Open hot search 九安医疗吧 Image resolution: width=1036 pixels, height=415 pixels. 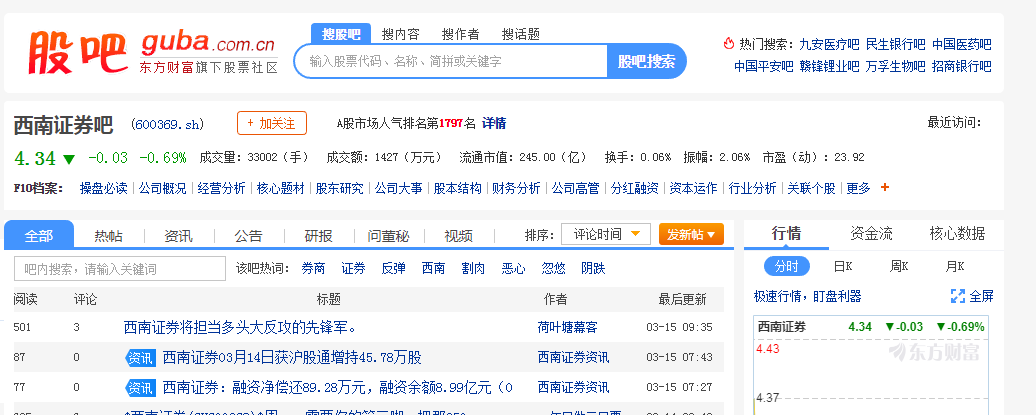[829, 44]
